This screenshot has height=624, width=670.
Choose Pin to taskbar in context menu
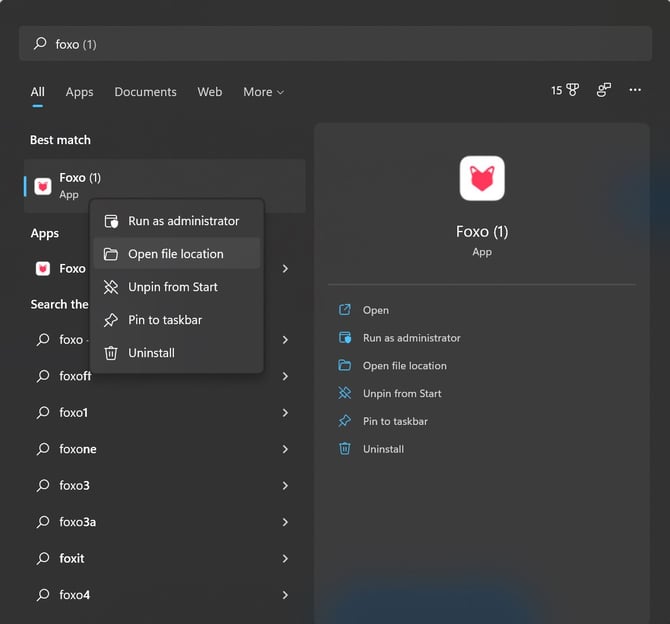click(176, 320)
